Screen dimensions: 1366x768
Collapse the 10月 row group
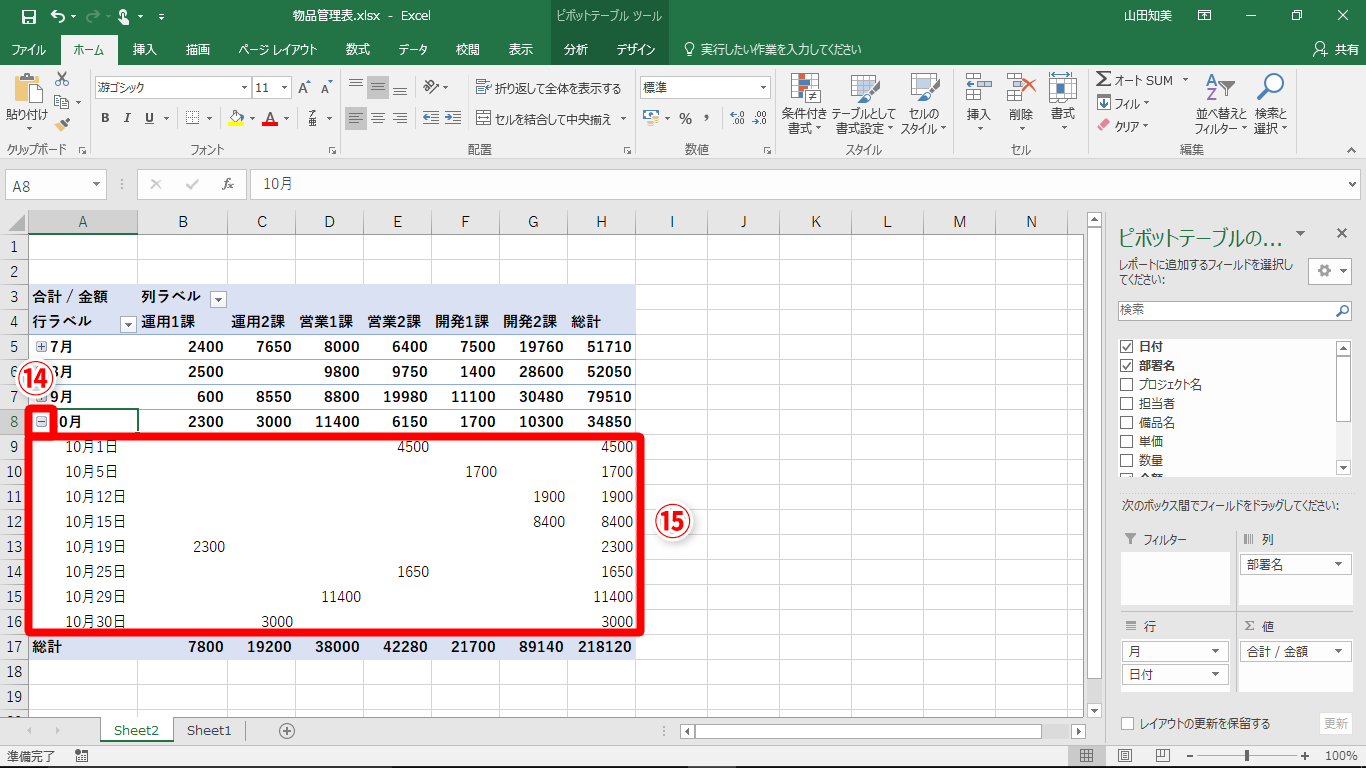(41, 422)
